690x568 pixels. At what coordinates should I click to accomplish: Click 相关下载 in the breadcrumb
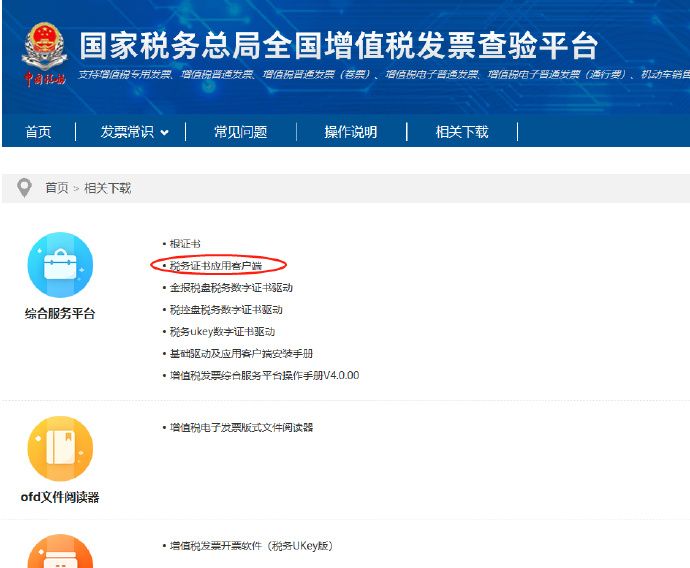point(107,188)
